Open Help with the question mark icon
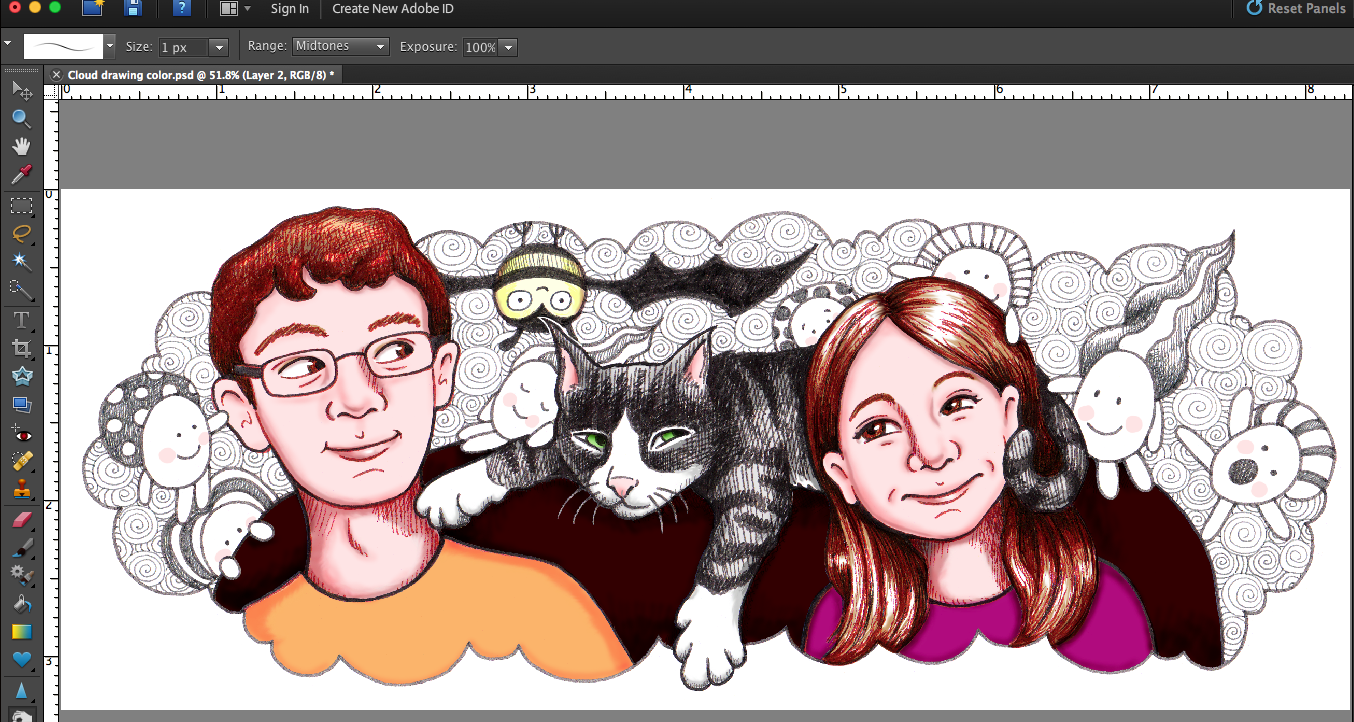Image resolution: width=1354 pixels, height=722 pixels. click(x=181, y=8)
